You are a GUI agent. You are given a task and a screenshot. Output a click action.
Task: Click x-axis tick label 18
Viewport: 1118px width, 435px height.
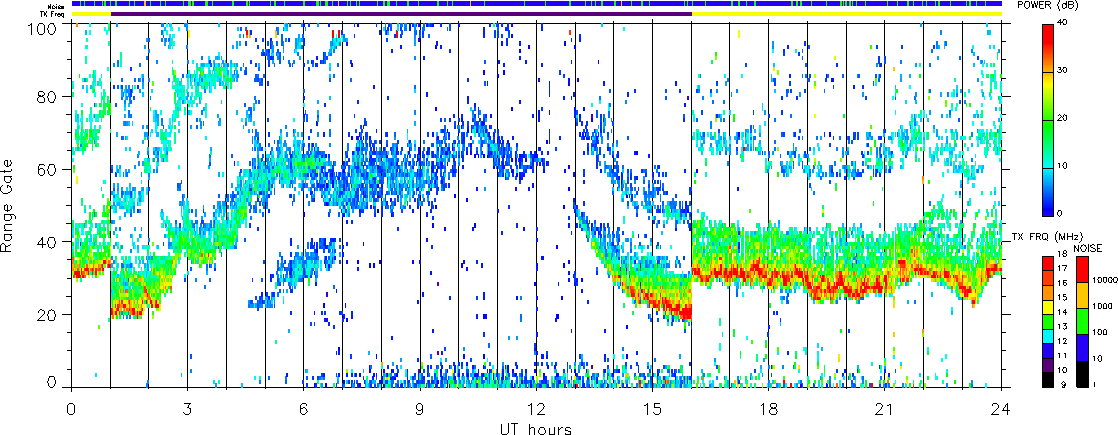tap(769, 409)
